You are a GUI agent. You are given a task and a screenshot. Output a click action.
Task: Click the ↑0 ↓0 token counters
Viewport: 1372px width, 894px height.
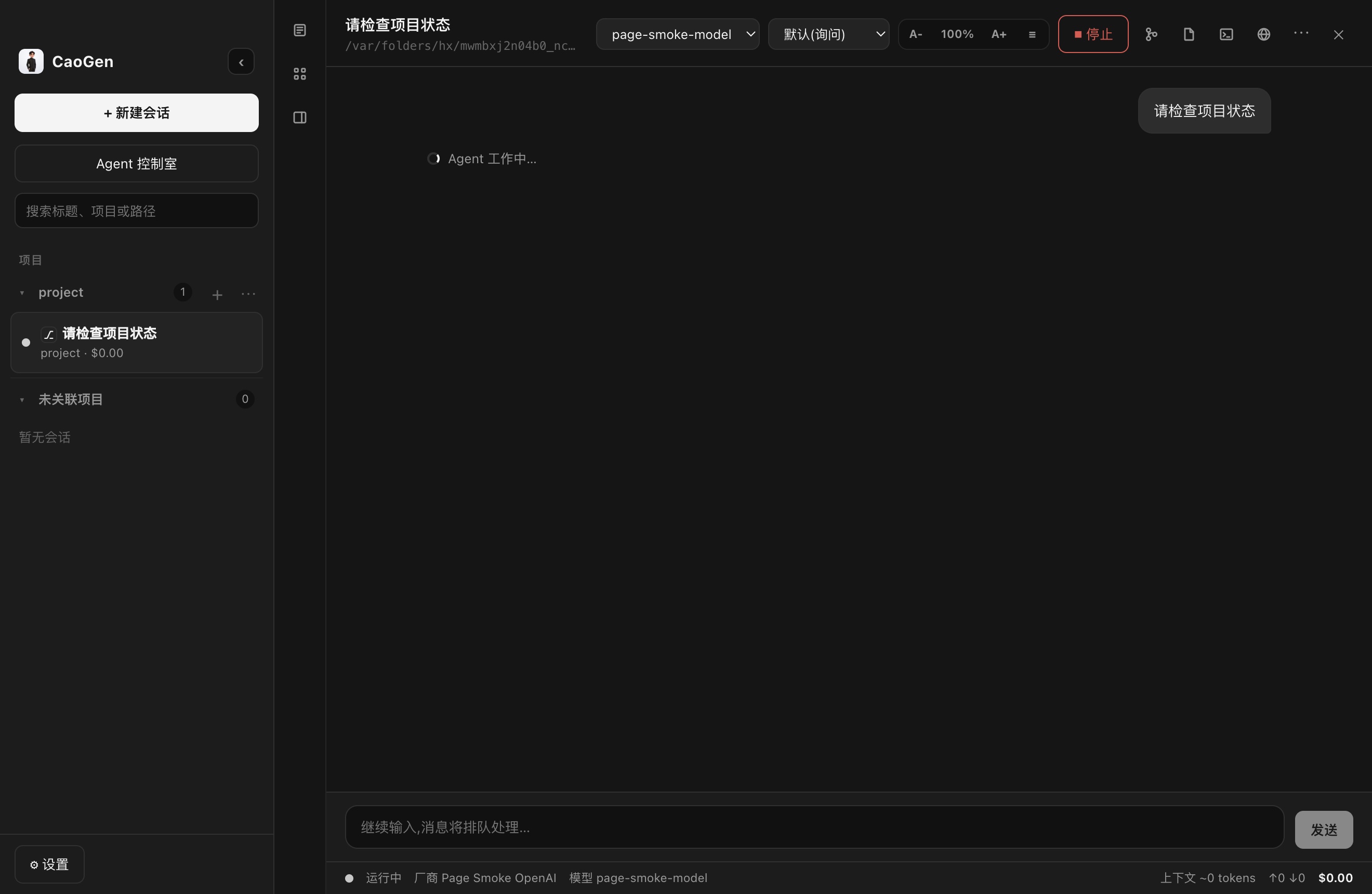click(1287, 877)
